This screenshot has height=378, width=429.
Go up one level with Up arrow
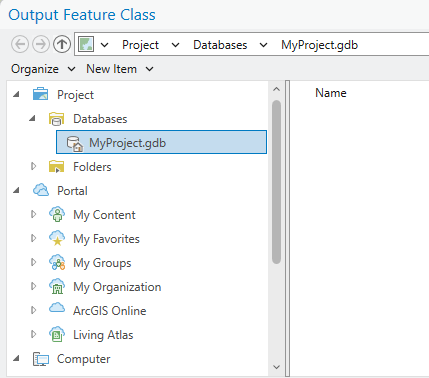[62, 44]
